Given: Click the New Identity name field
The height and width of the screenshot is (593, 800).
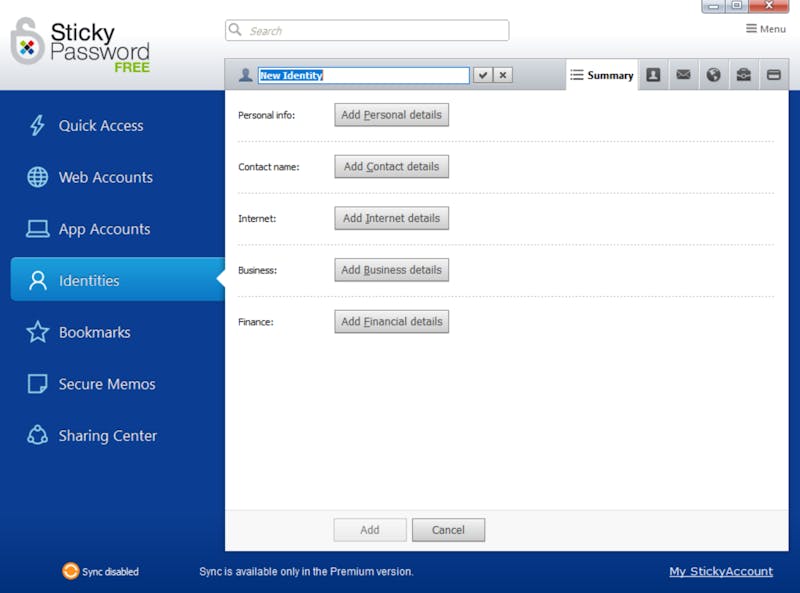Looking at the screenshot, I should 363,75.
